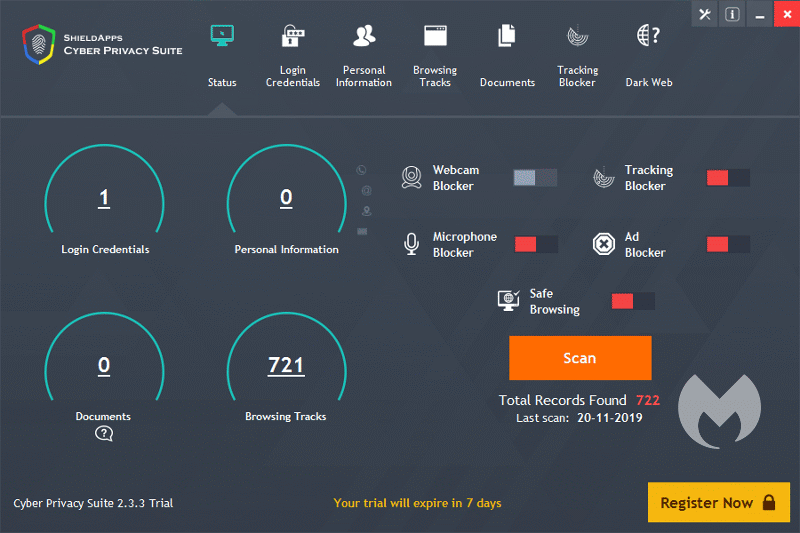Image resolution: width=800 pixels, height=533 pixels.
Task: Click the ShieldApps fingerprint shield logo
Action: tap(38, 44)
